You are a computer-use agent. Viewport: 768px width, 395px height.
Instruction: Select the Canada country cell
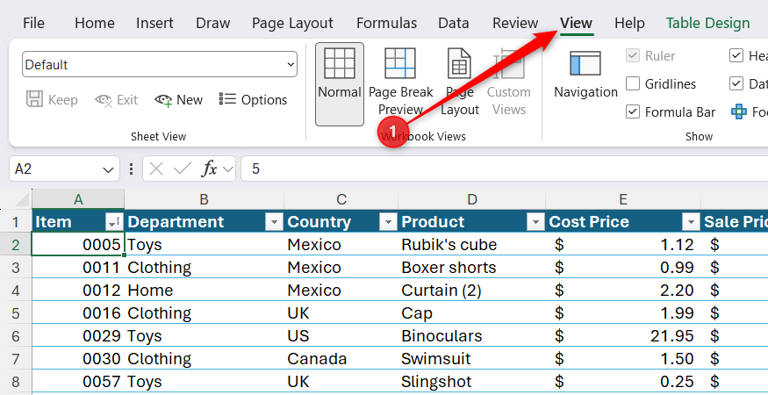click(x=341, y=358)
